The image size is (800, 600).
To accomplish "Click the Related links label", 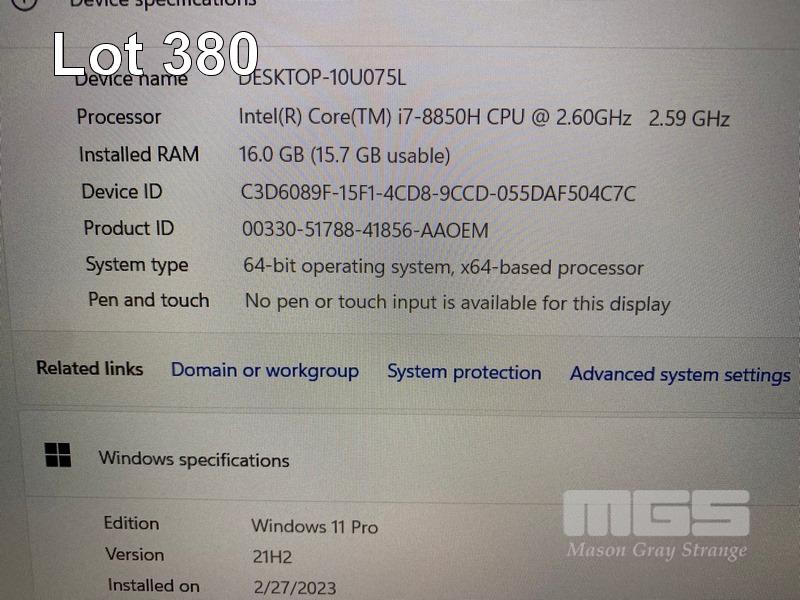I will coord(90,368).
